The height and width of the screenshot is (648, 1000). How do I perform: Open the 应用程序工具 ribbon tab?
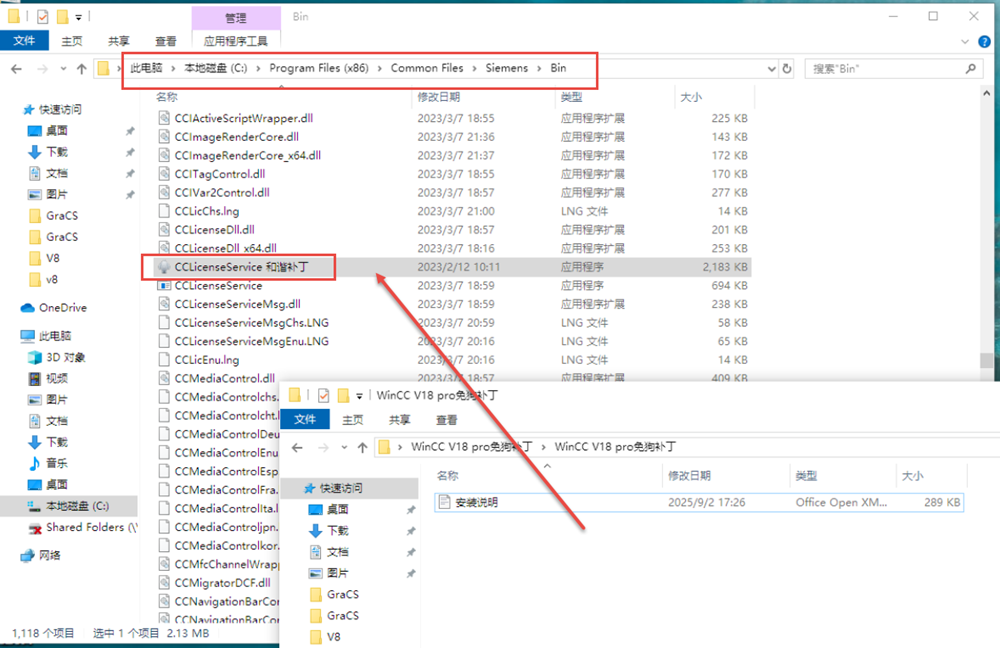235,41
